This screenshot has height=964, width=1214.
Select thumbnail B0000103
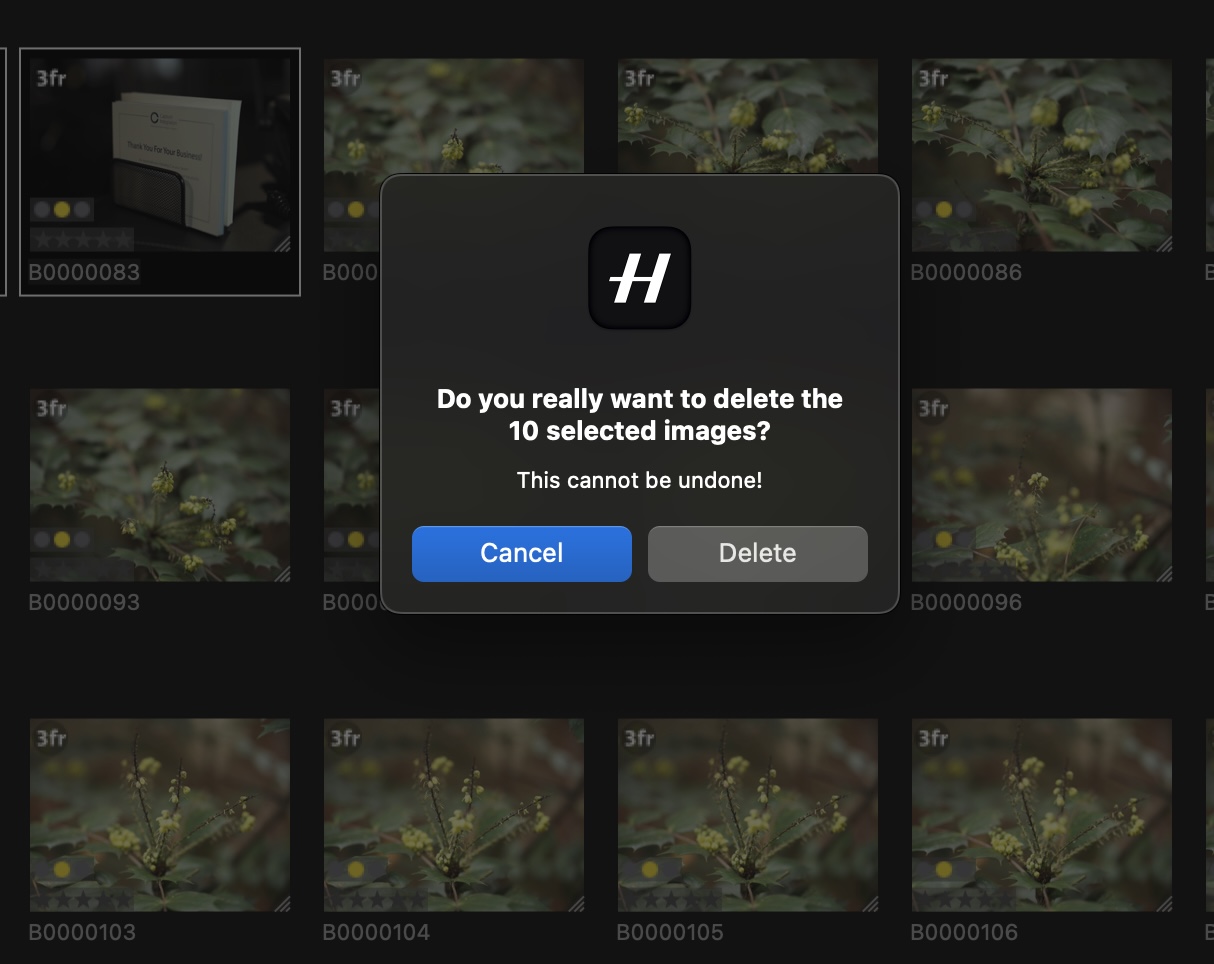point(160,815)
